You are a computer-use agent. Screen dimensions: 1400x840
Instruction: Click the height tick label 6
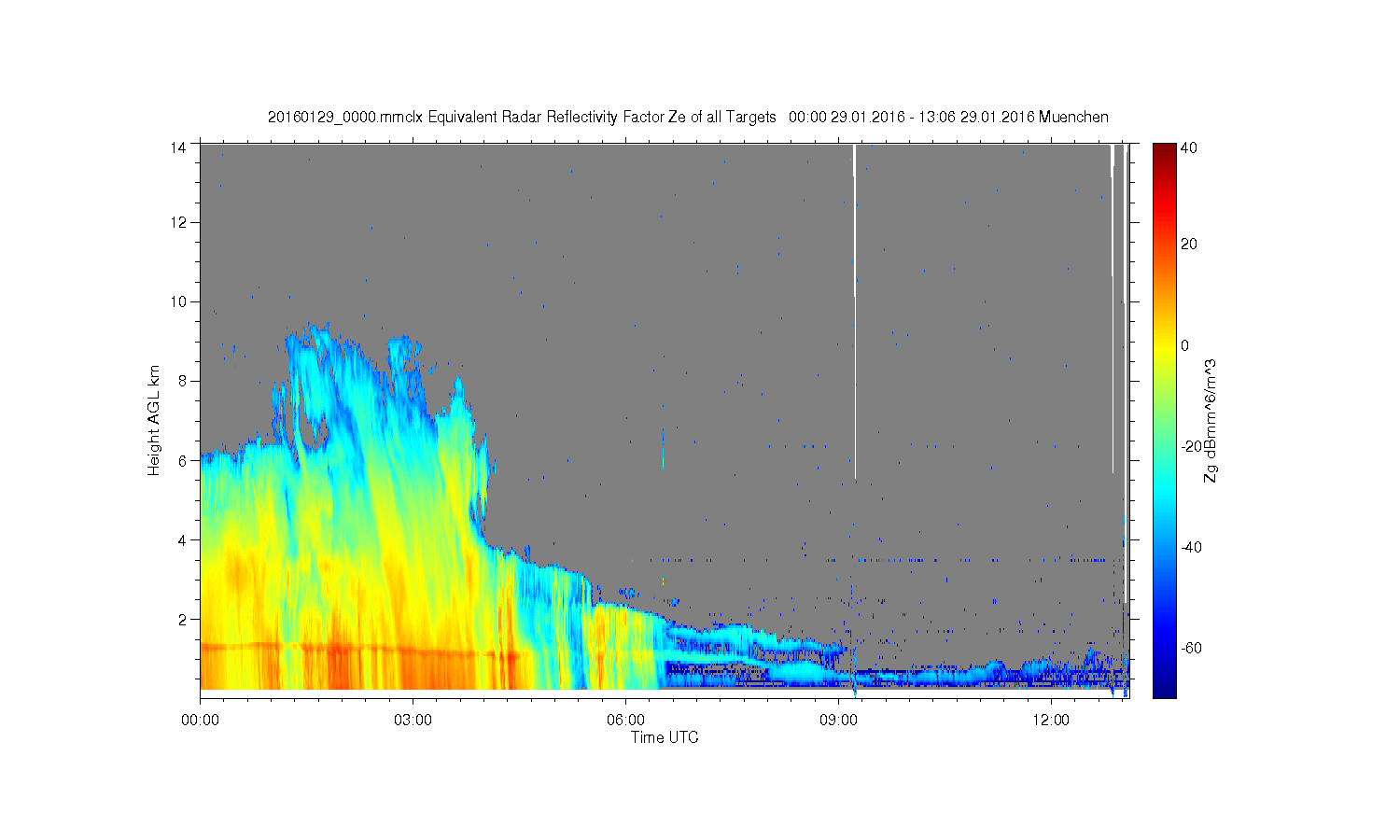[183, 460]
